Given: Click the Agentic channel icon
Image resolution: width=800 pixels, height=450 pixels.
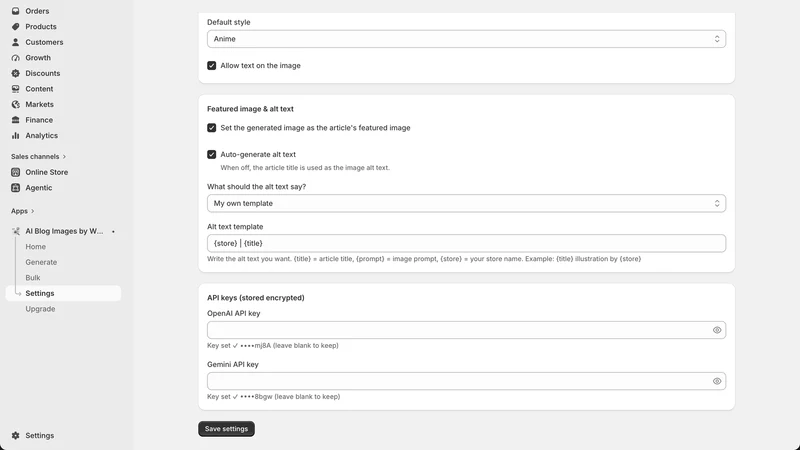Looking at the screenshot, I should click(x=15, y=188).
